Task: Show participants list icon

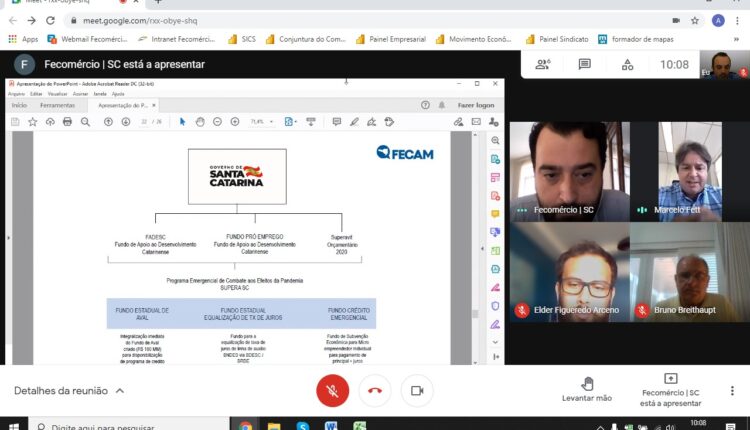Action: coord(543,64)
